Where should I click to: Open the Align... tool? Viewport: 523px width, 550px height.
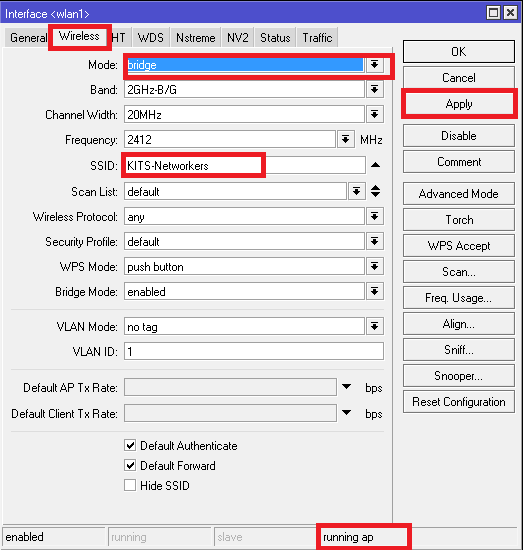(x=459, y=323)
